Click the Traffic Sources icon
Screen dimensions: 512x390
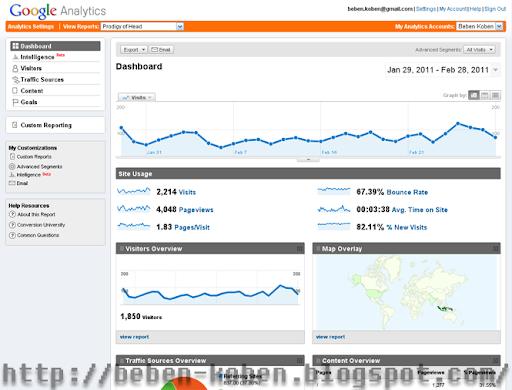coord(15,80)
